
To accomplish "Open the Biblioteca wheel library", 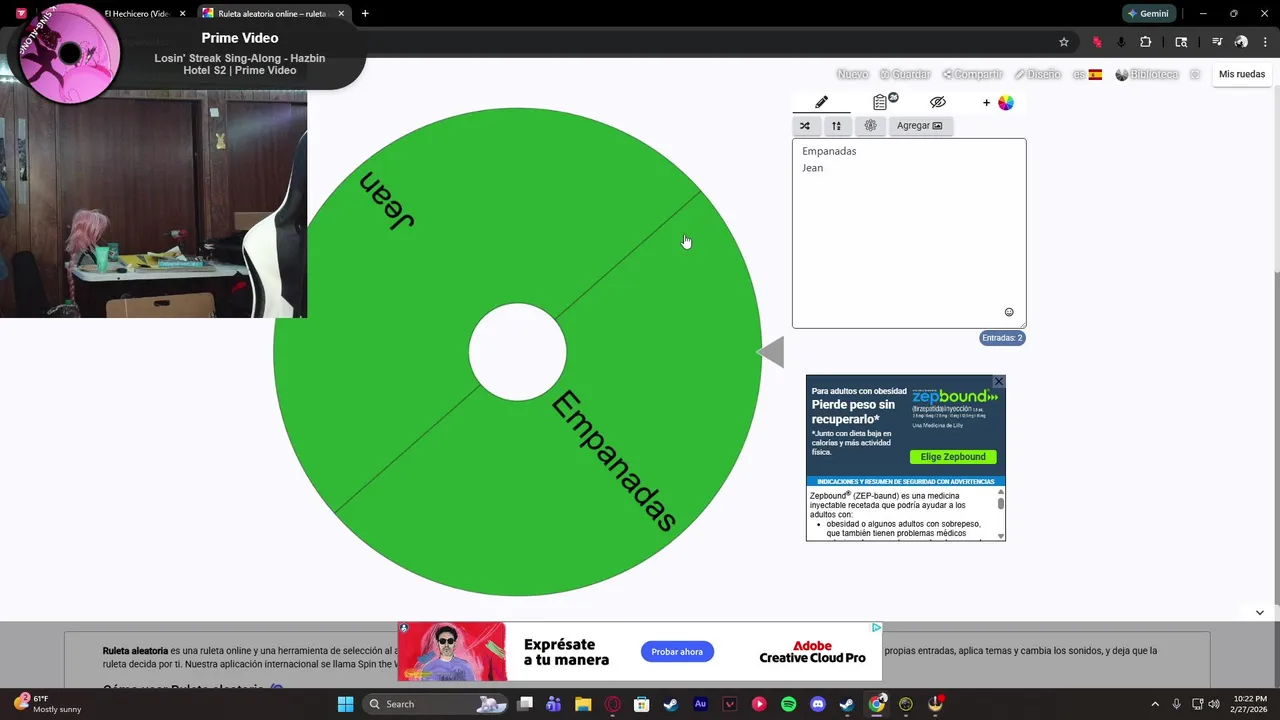I will (x=1147, y=75).
